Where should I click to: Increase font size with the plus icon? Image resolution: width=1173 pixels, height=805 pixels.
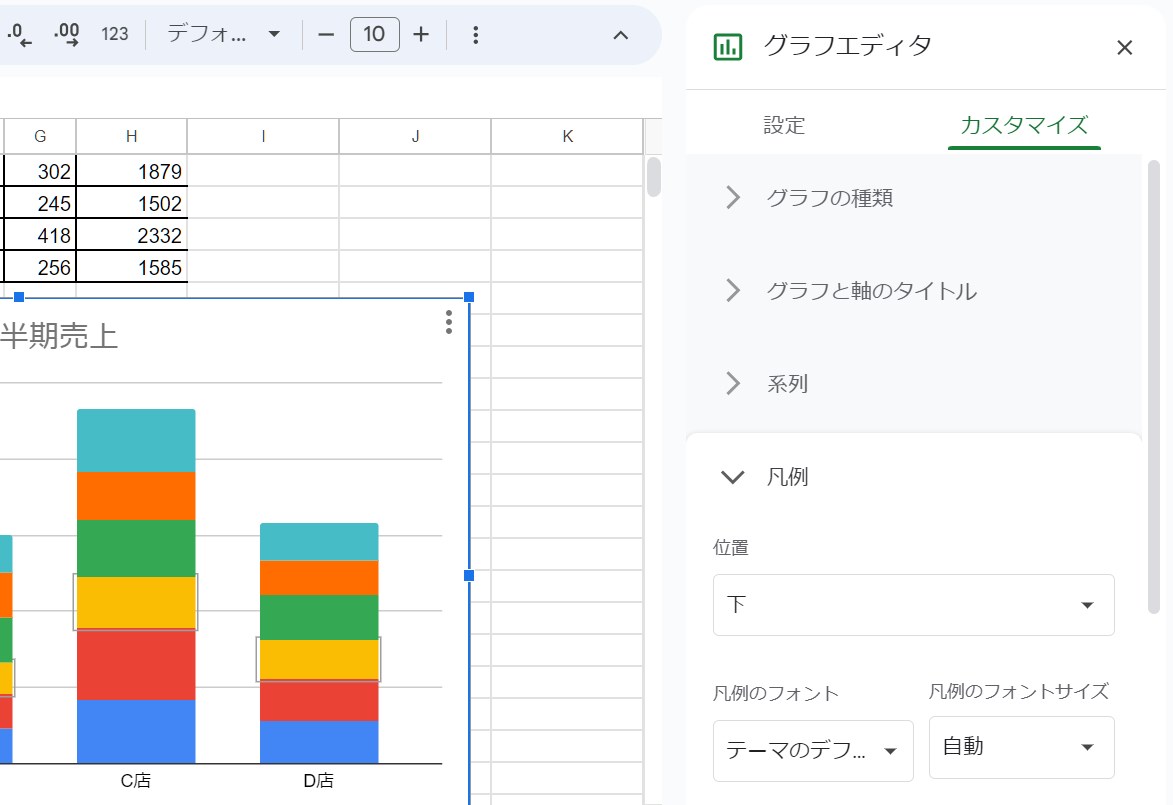point(421,34)
